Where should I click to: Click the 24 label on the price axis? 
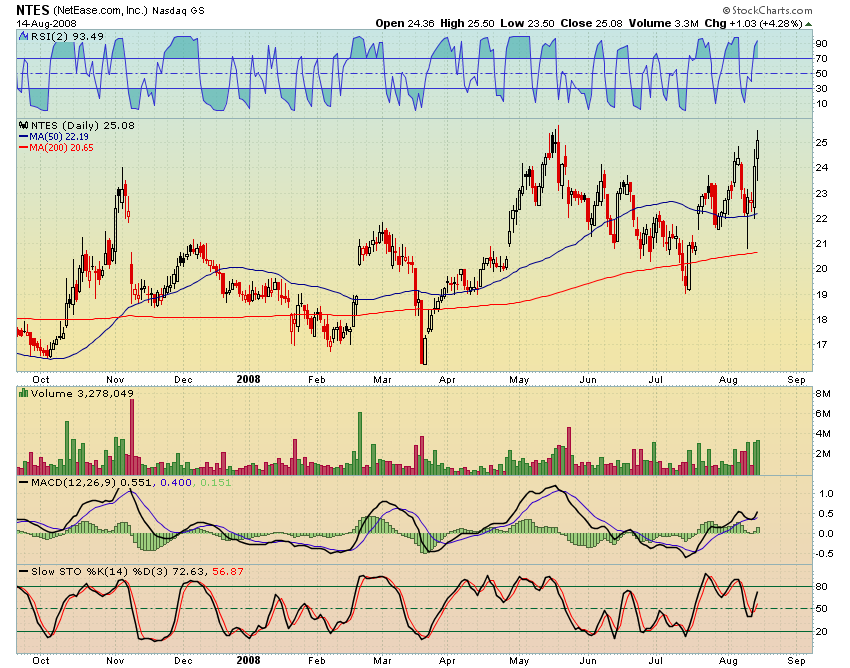(x=821, y=168)
